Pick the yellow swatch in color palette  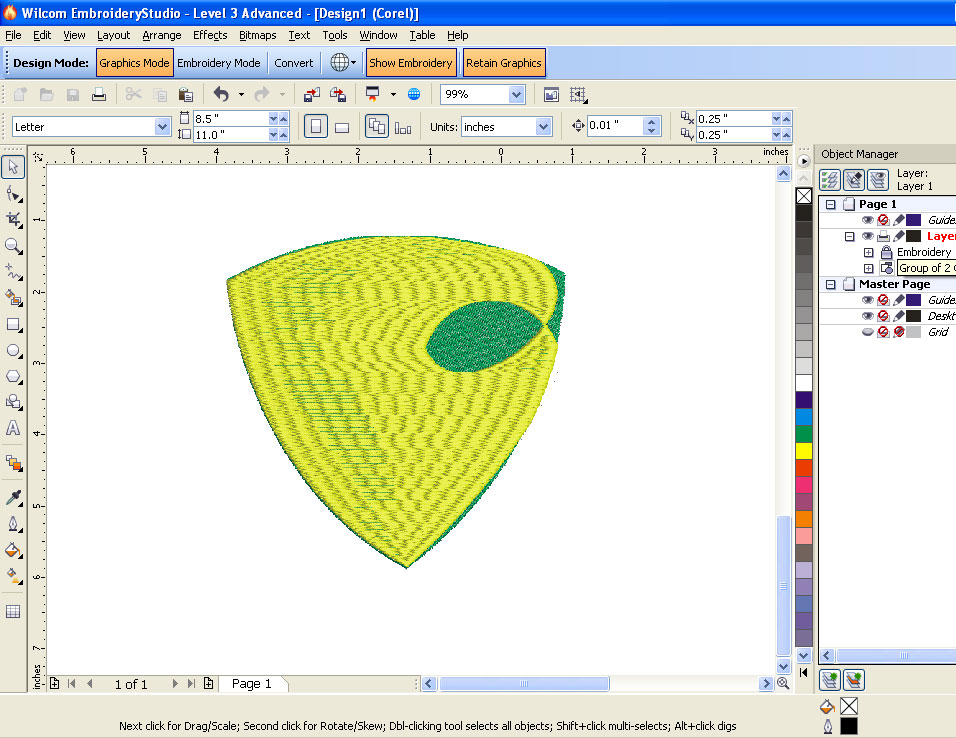pos(804,450)
